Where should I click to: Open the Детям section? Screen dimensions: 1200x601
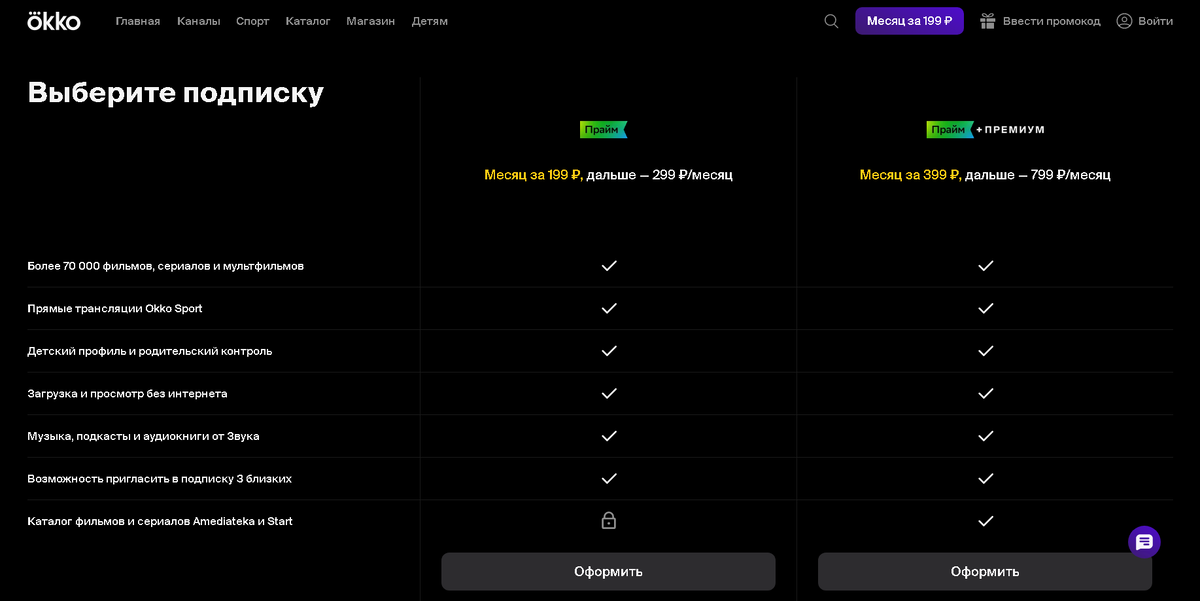point(430,21)
